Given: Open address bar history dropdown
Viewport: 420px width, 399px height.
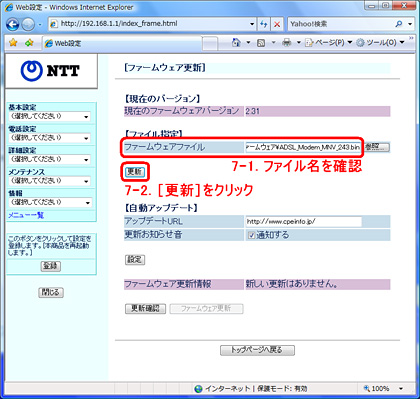Looking at the screenshot, I should coord(252,24).
